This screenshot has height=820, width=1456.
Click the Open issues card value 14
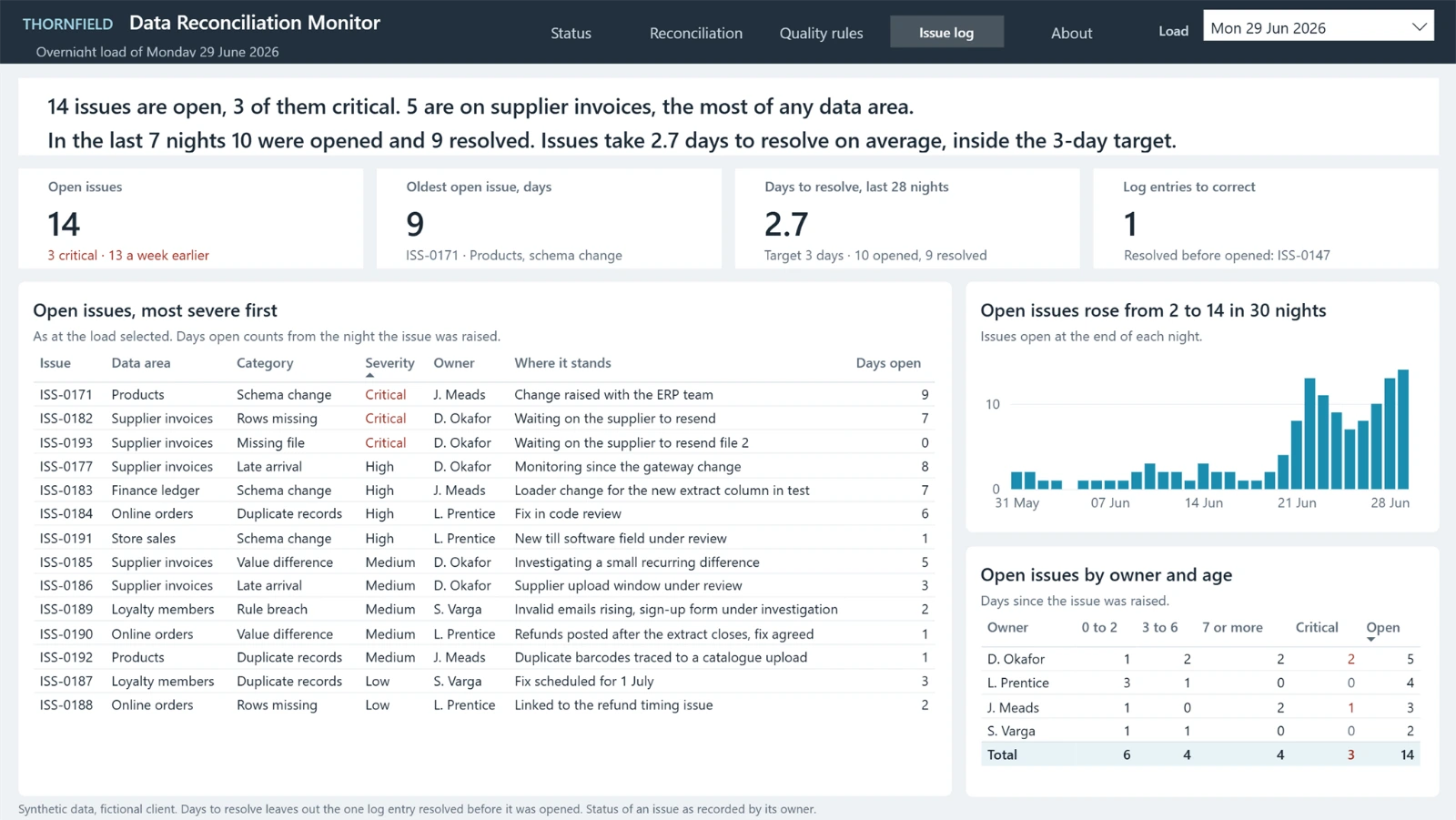(x=64, y=224)
